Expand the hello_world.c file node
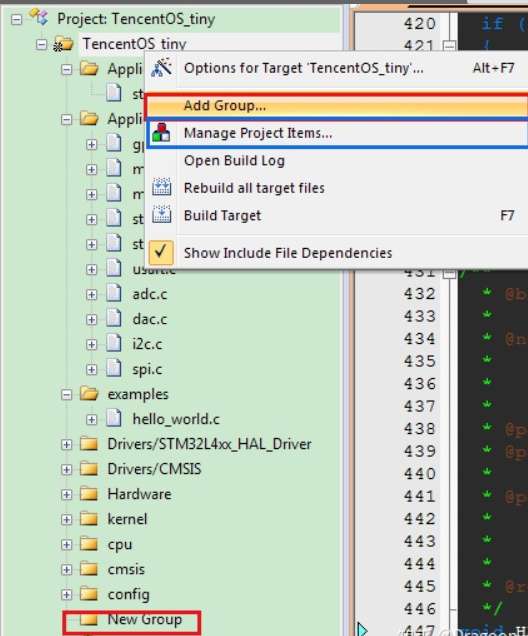 tap(92, 419)
